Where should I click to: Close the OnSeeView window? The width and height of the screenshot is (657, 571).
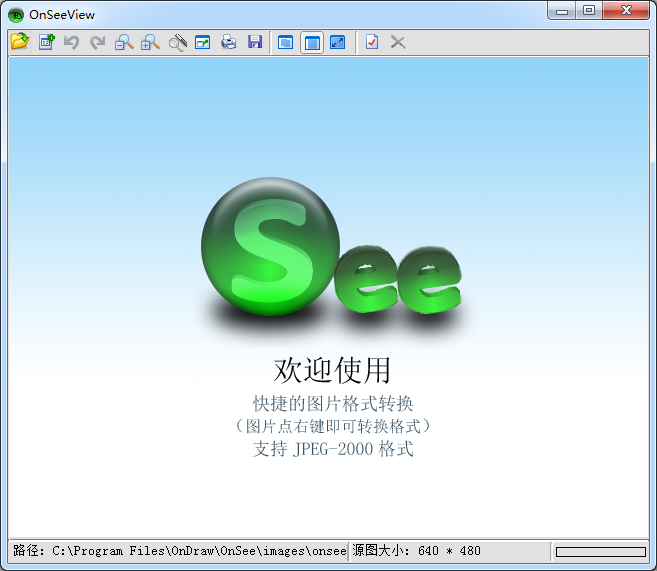(x=626, y=10)
